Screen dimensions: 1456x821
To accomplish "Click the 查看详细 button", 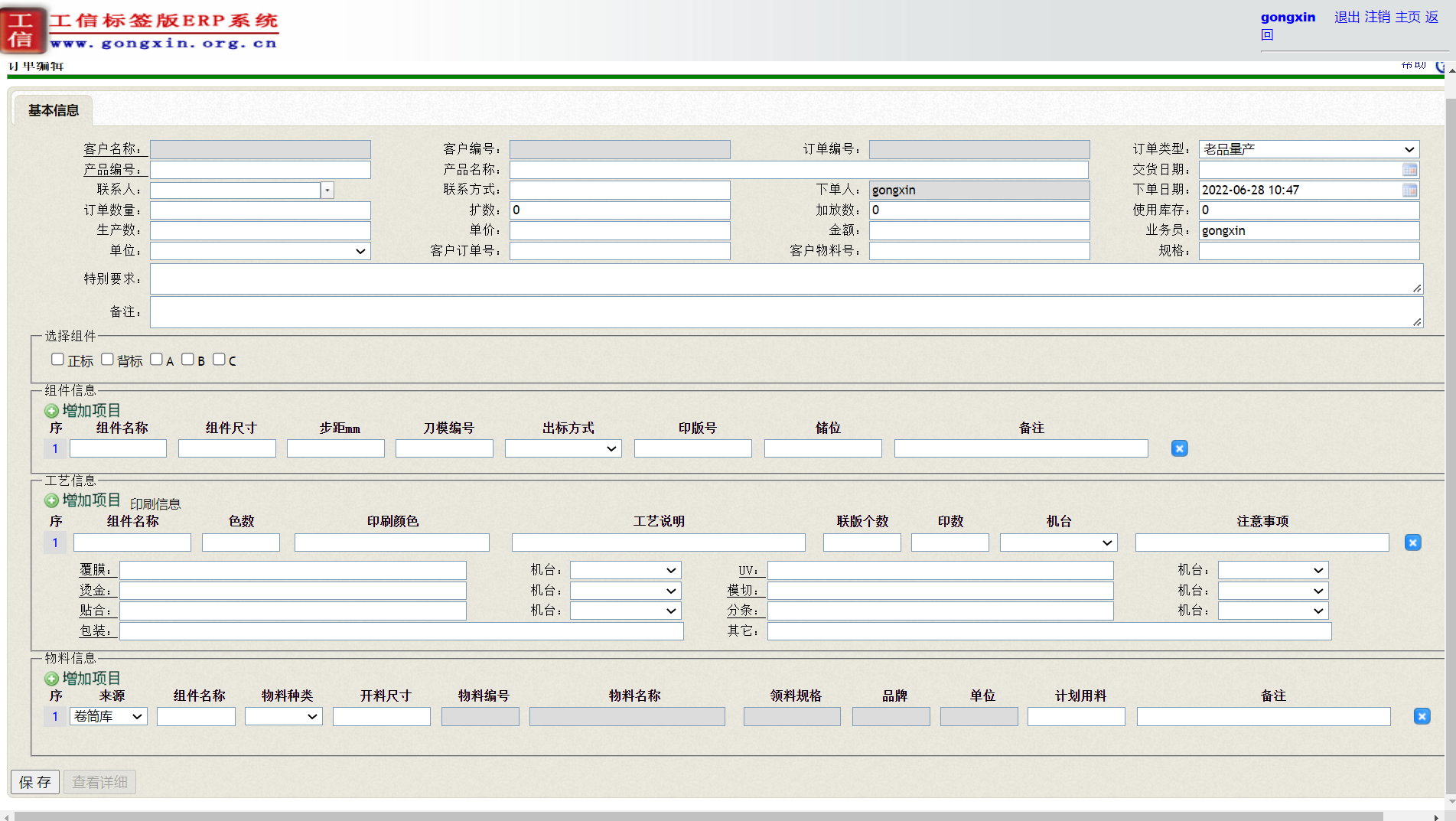I will pos(99,782).
